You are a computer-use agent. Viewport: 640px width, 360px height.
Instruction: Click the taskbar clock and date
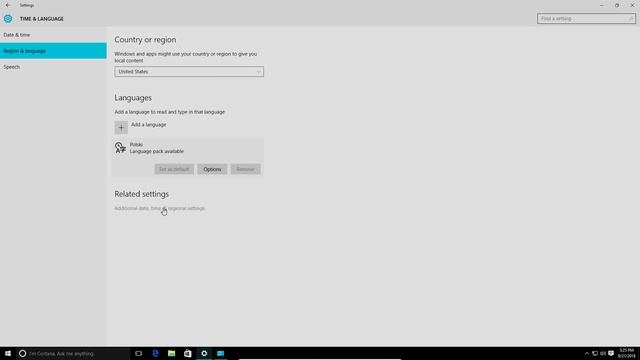pyautogui.click(x=627, y=353)
